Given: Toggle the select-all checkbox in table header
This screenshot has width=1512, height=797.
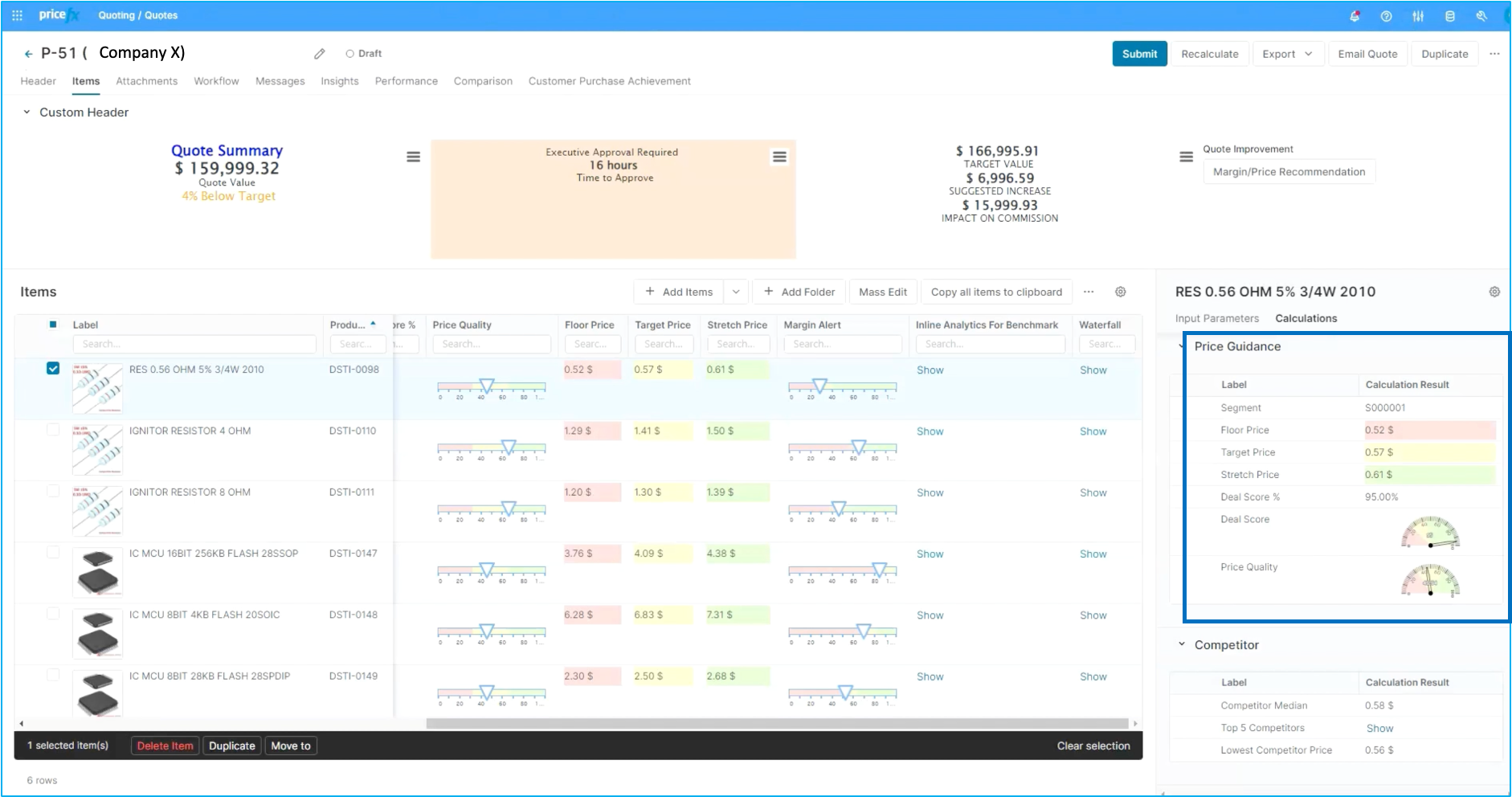Looking at the screenshot, I should point(53,325).
